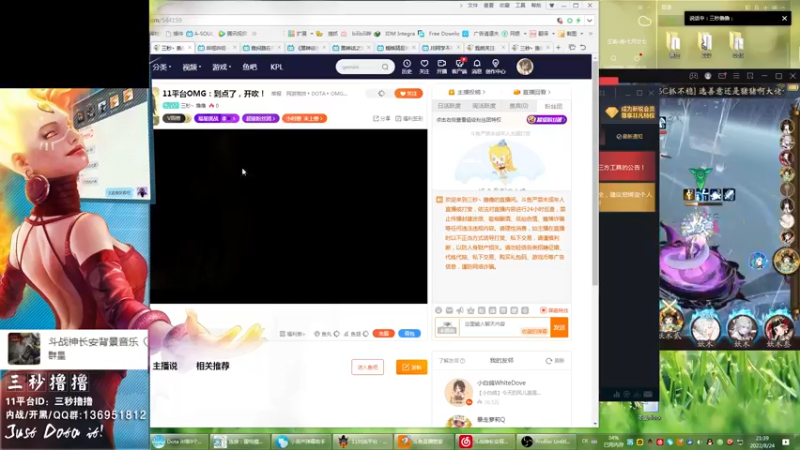This screenshot has width=800, height=450.
Task: Open the KPL nav item
Action: click(277, 67)
